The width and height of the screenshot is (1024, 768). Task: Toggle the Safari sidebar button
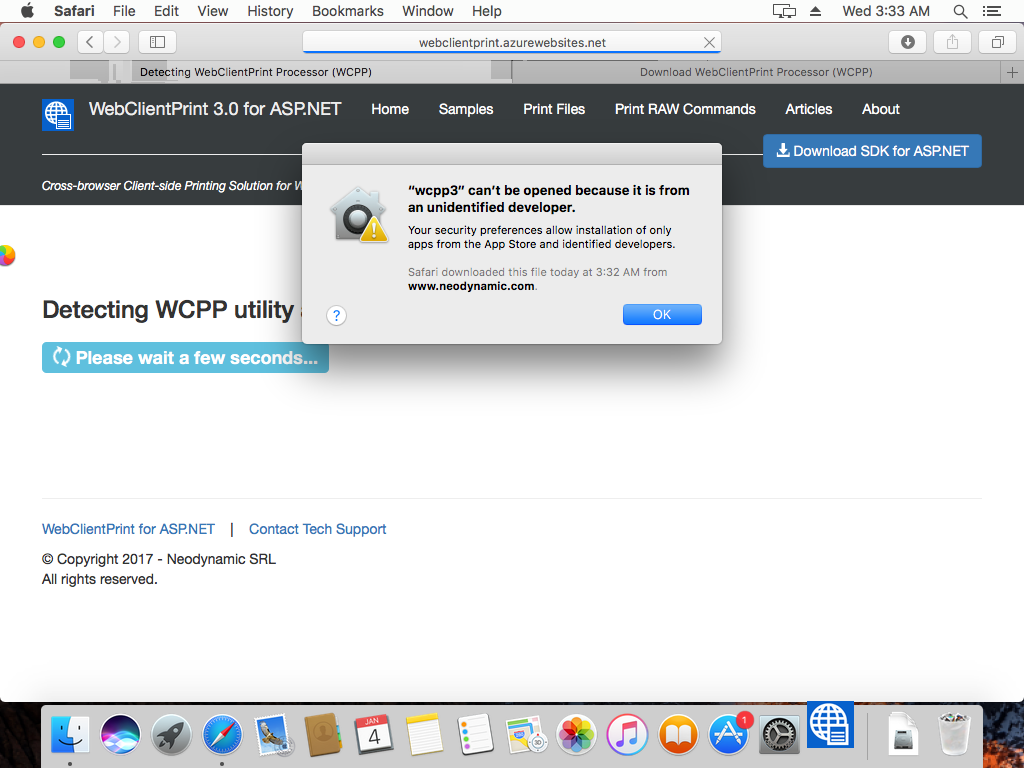pyautogui.click(x=157, y=42)
